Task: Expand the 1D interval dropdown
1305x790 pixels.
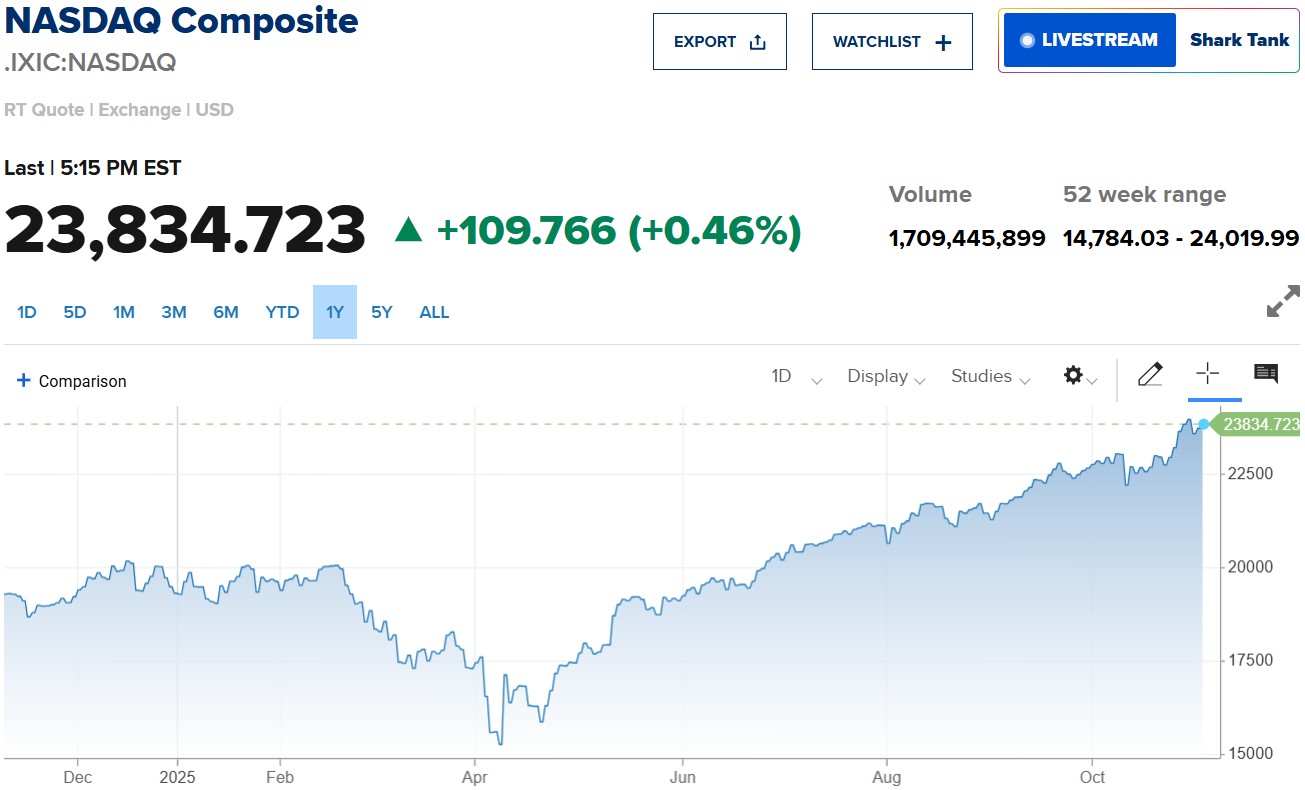Action: 795,377
